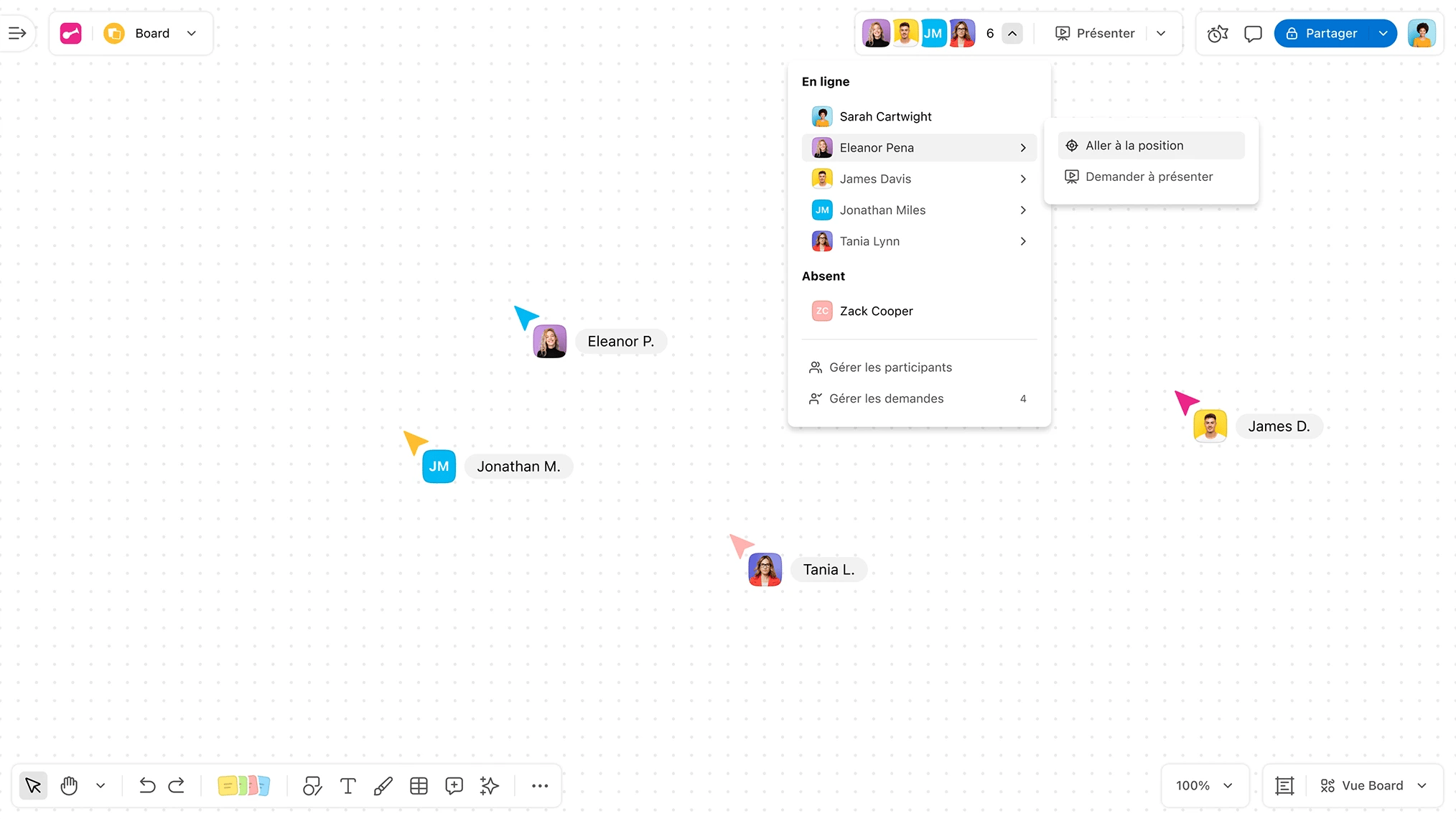Insert a table with grid icon
The width and height of the screenshot is (1456, 819).
419,785
